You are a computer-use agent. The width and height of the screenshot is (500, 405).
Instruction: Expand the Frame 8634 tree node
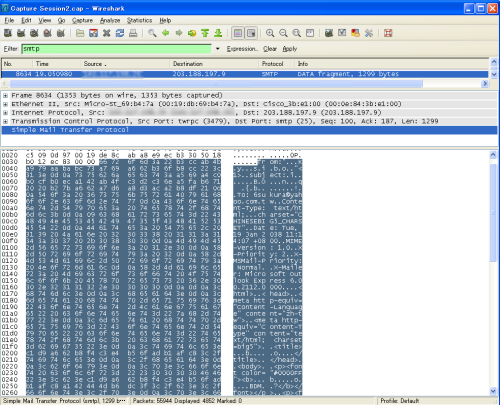(5, 96)
